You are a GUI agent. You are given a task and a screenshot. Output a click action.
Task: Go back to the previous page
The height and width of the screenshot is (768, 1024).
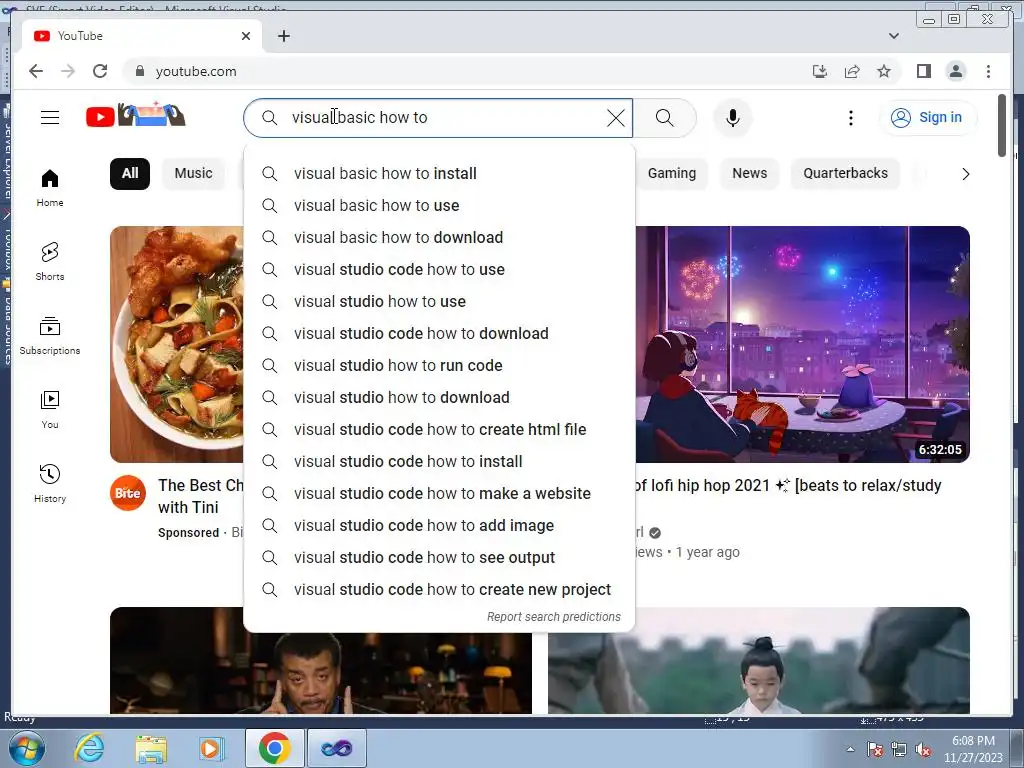(36, 71)
